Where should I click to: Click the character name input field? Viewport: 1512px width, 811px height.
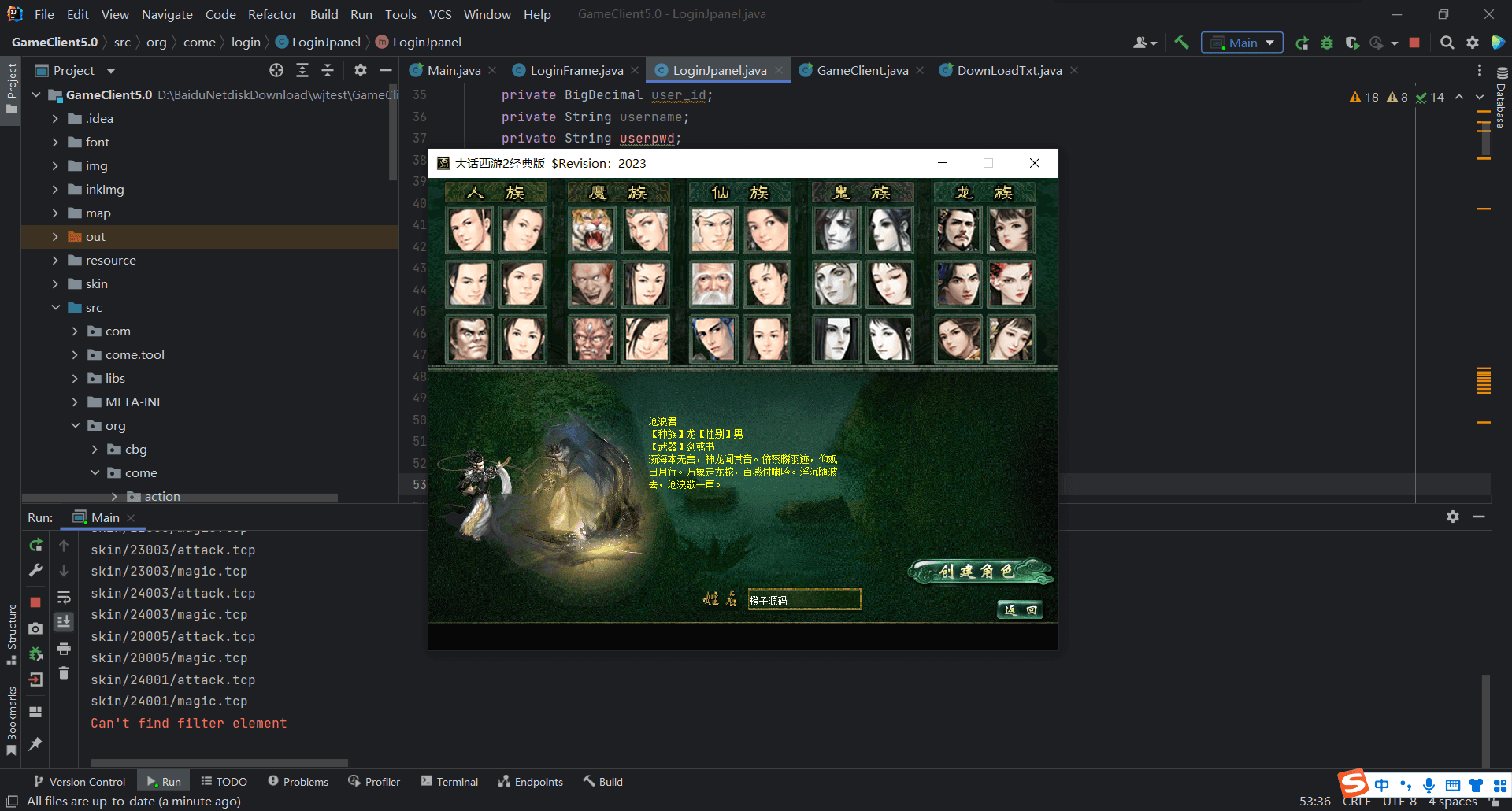point(803,600)
